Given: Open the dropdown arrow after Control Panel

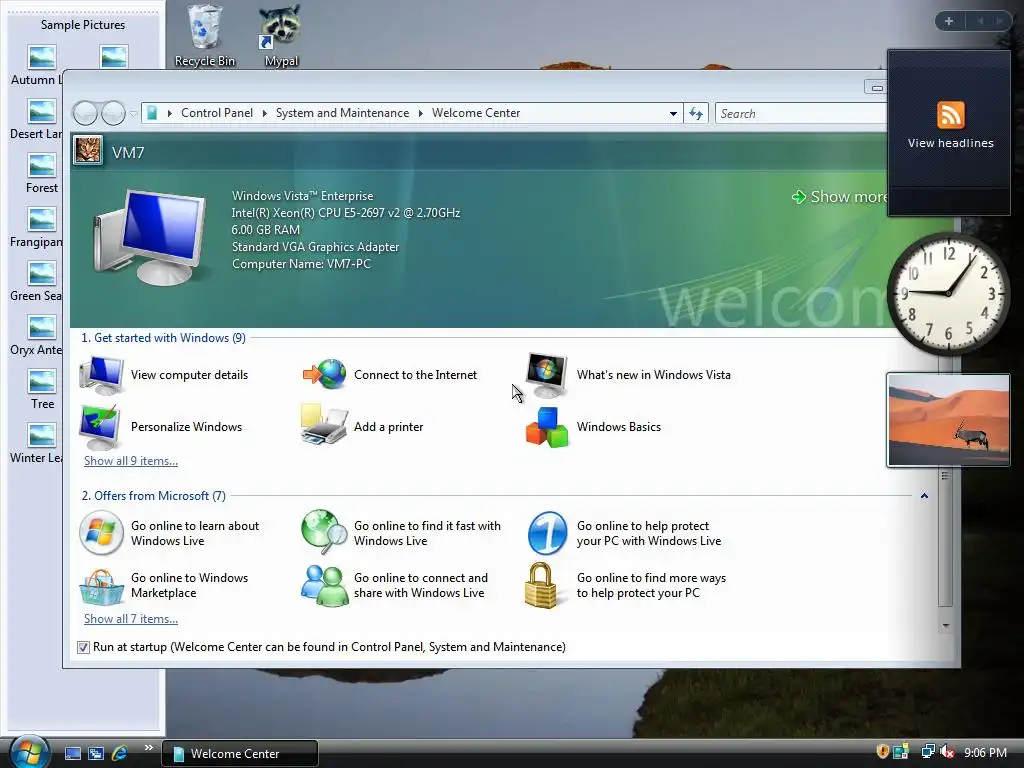Looking at the screenshot, I should [264, 113].
